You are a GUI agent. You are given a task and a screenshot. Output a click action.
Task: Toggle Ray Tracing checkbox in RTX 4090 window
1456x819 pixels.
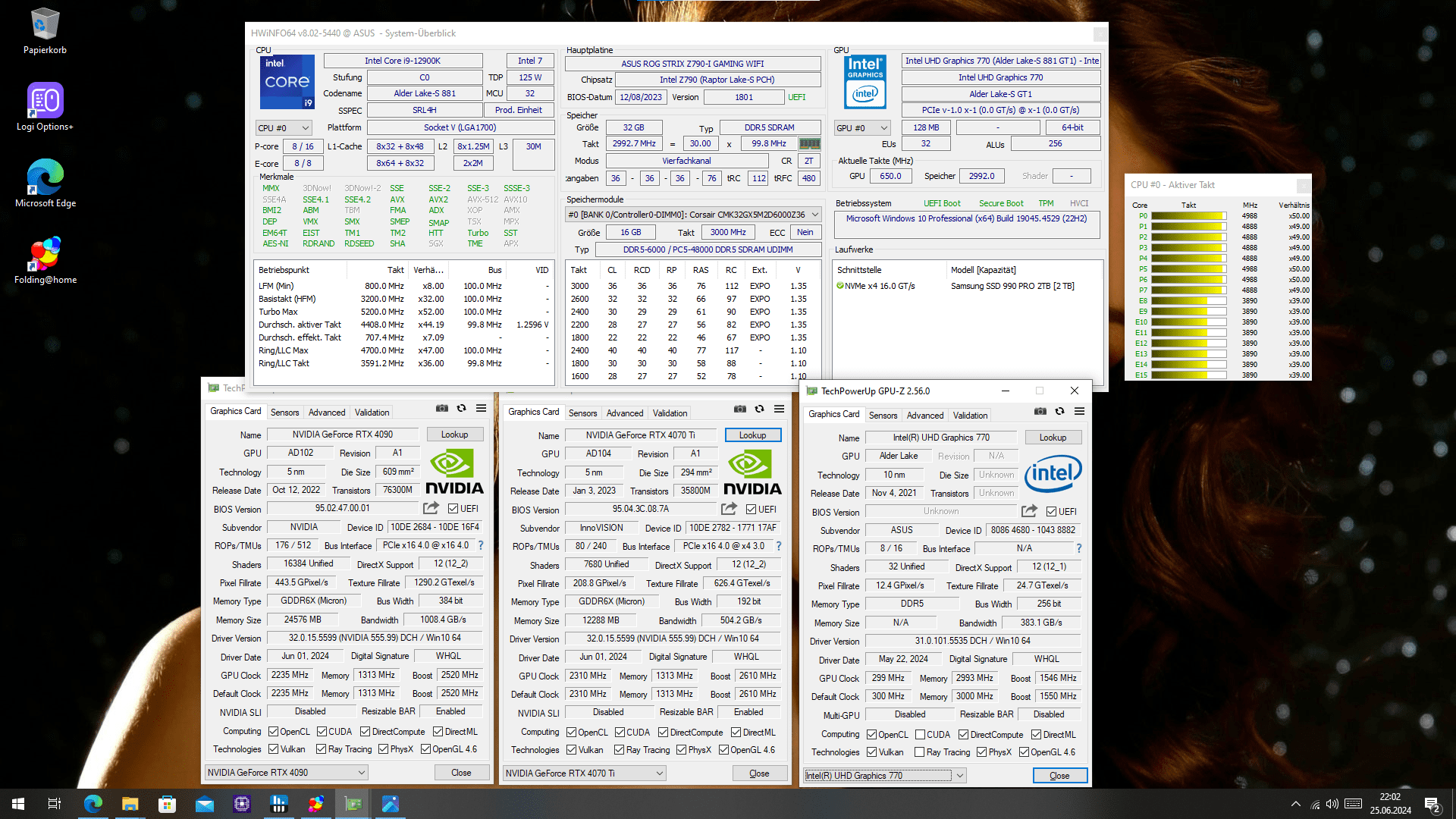tap(320, 749)
